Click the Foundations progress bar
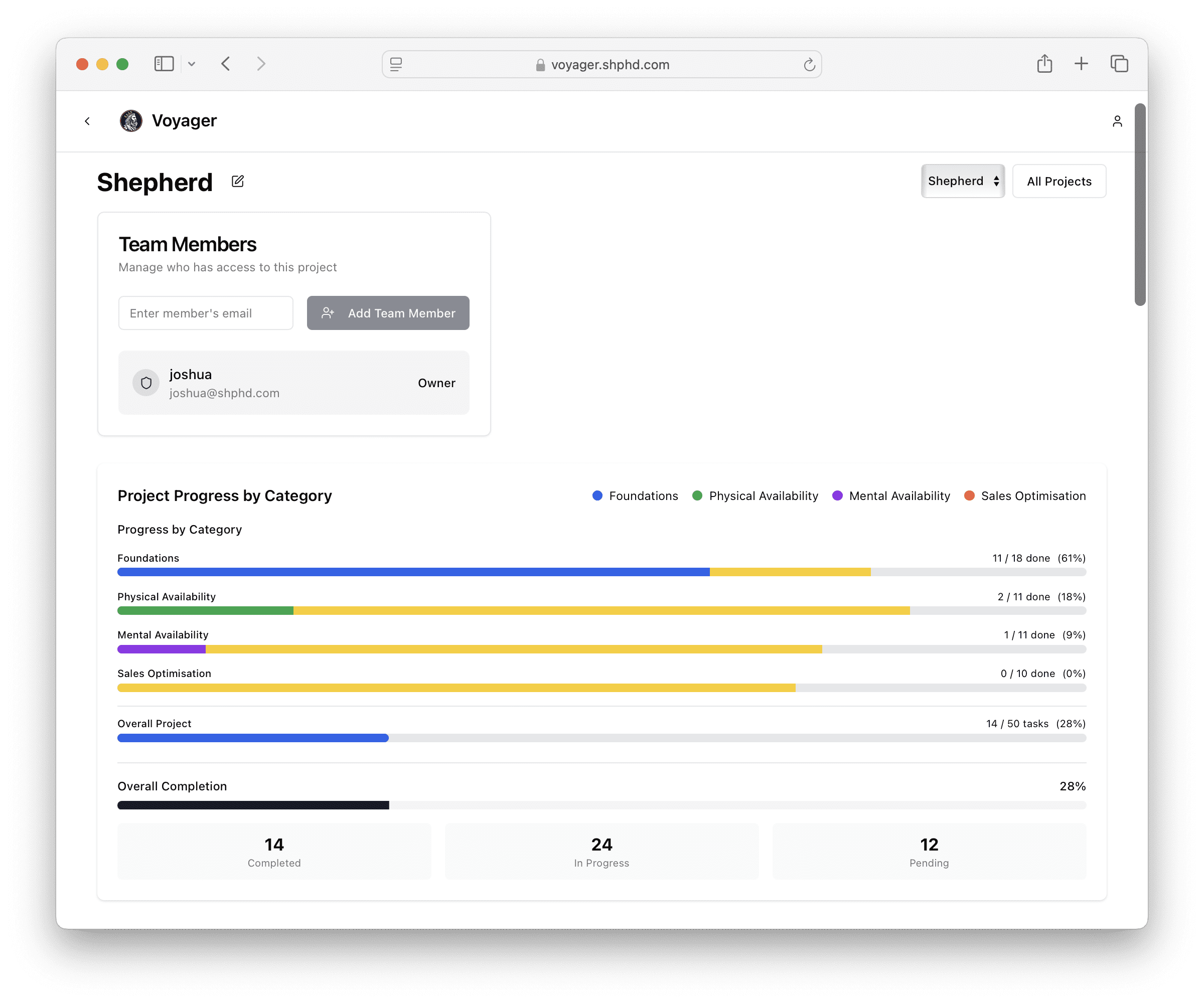Image resolution: width=1204 pixels, height=1003 pixels. pyautogui.click(x=601, y=572)
